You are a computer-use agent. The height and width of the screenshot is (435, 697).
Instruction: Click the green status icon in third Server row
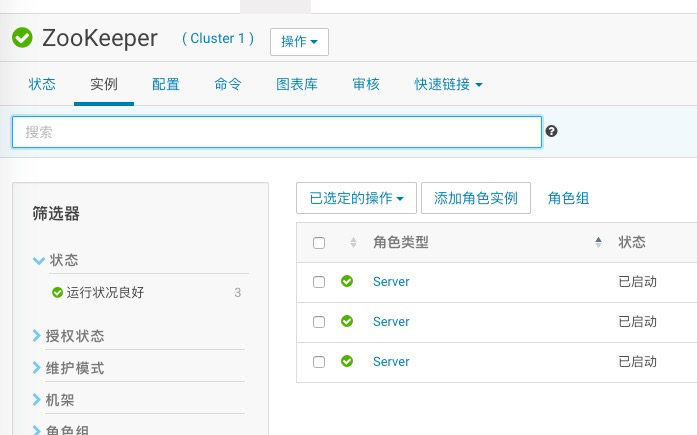point(347,361)
